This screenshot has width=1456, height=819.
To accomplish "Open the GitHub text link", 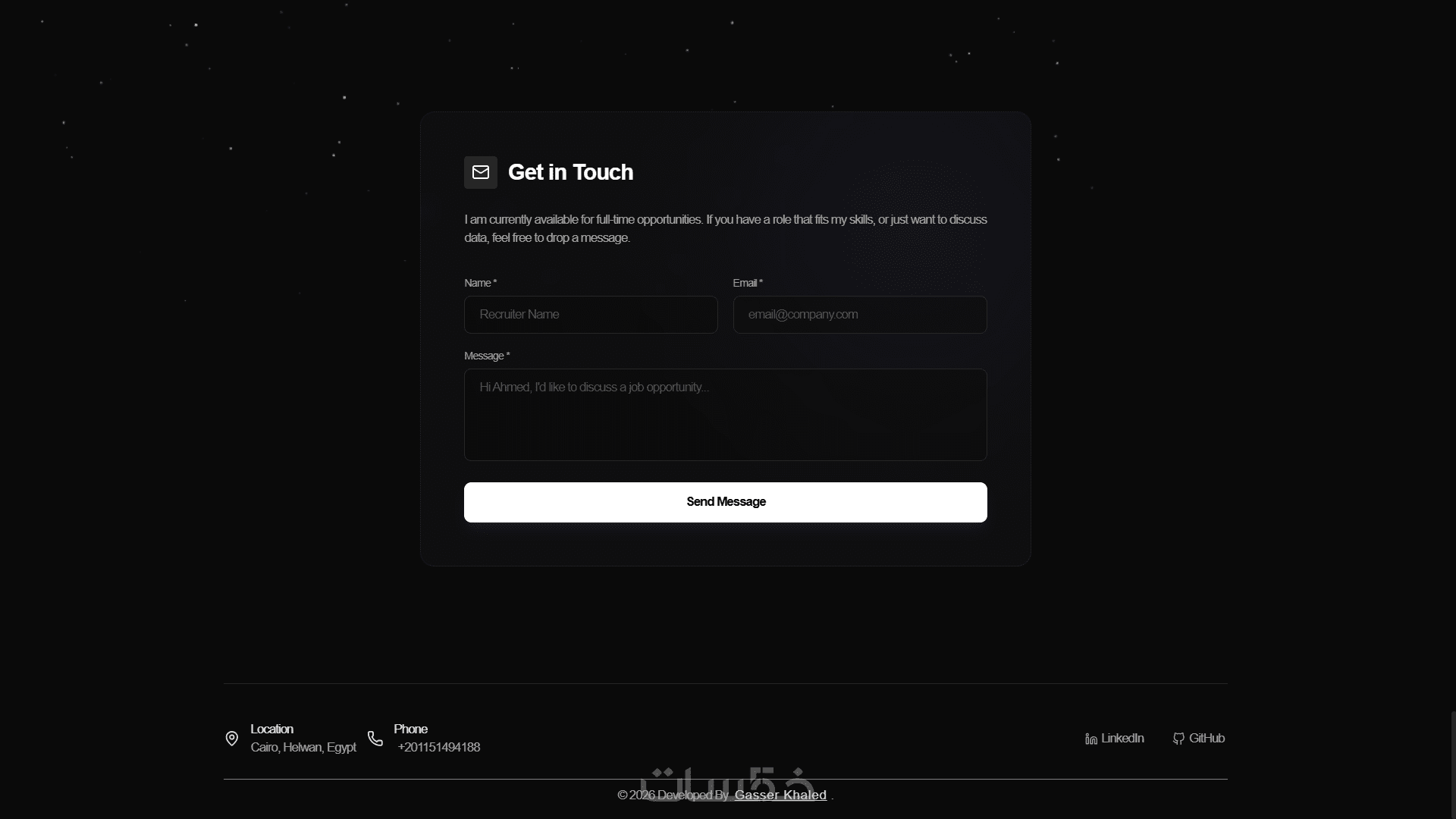I will tap(1207, 738).
